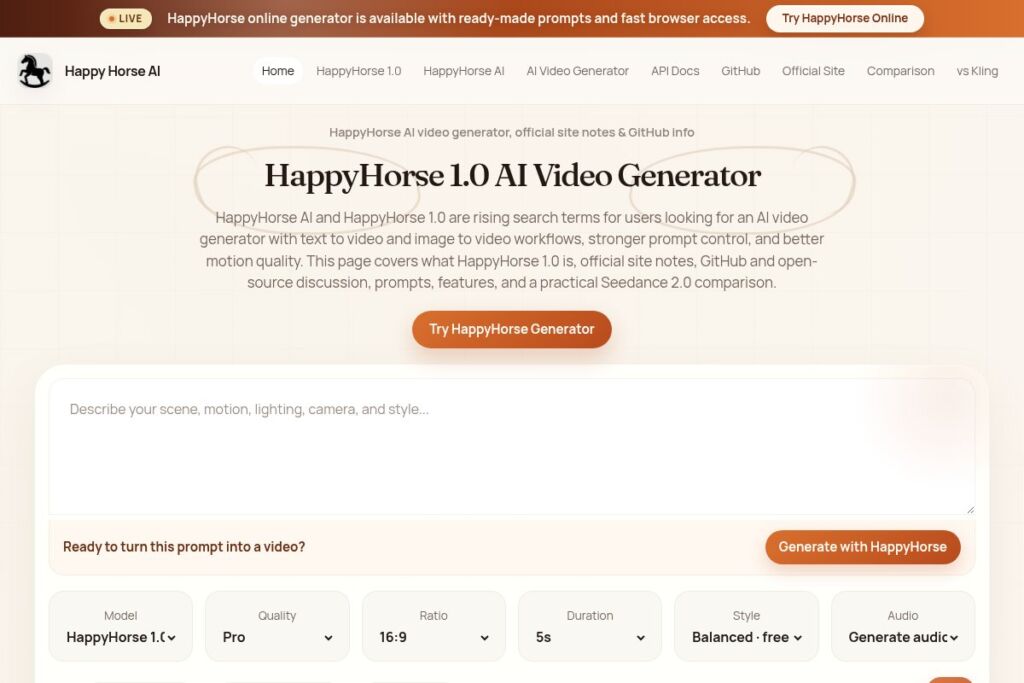Click the subtitle mentioning official site notes & GitHub info
This screenshot has height=683, width=1024.
coord(511,133)
